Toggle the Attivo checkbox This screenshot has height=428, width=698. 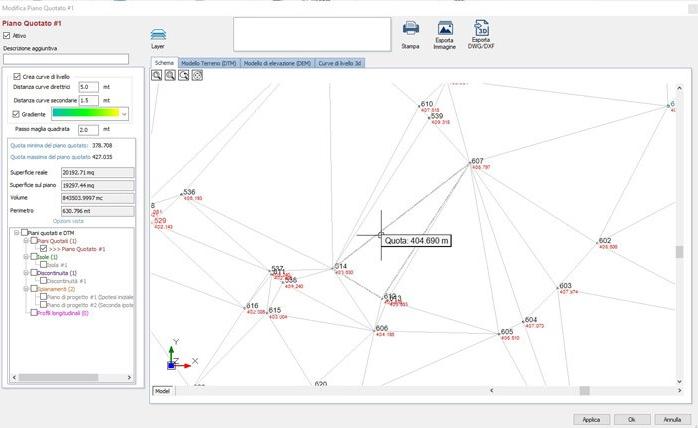pyautogui.click(x=8, y=35)
